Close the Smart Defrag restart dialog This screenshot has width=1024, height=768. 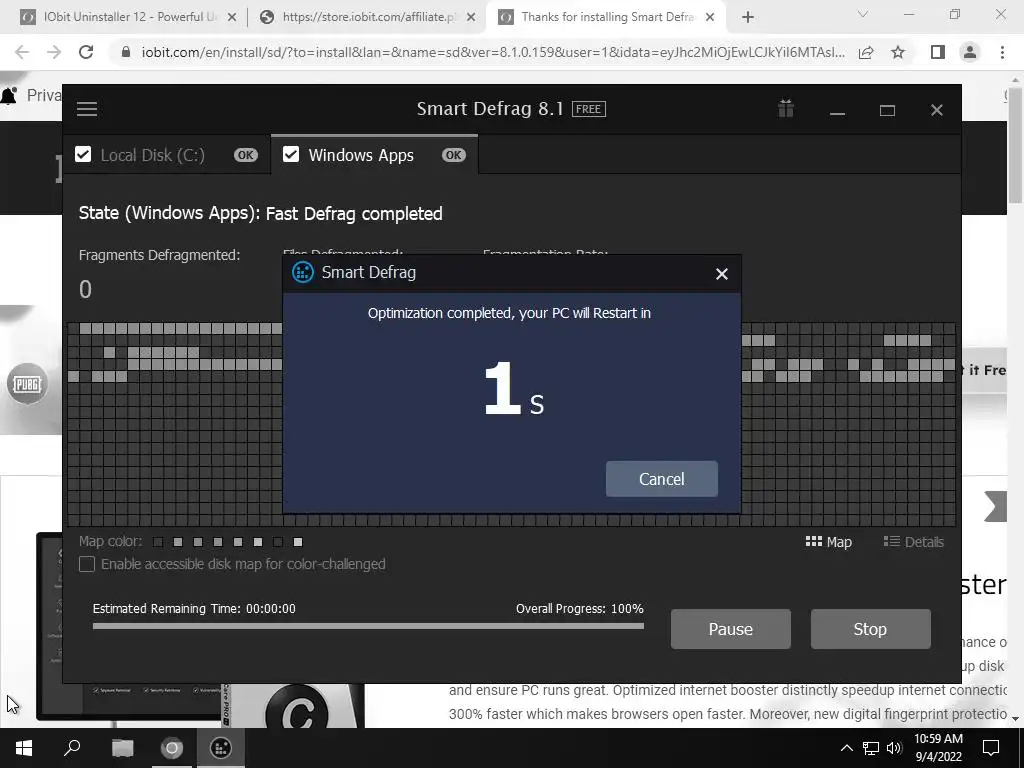click(x=722, y=274)
